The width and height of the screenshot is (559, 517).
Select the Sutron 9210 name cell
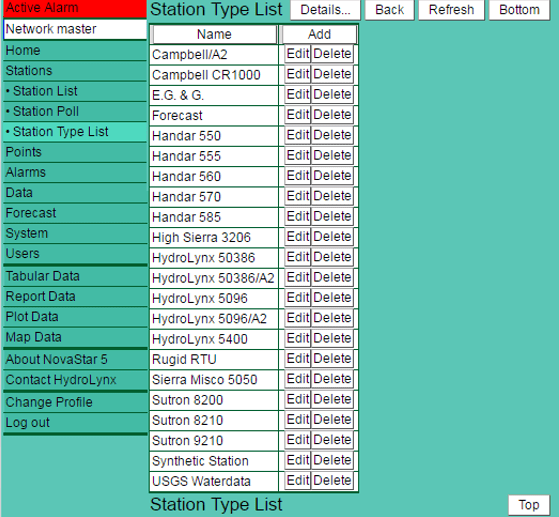(x=214, y=441)
